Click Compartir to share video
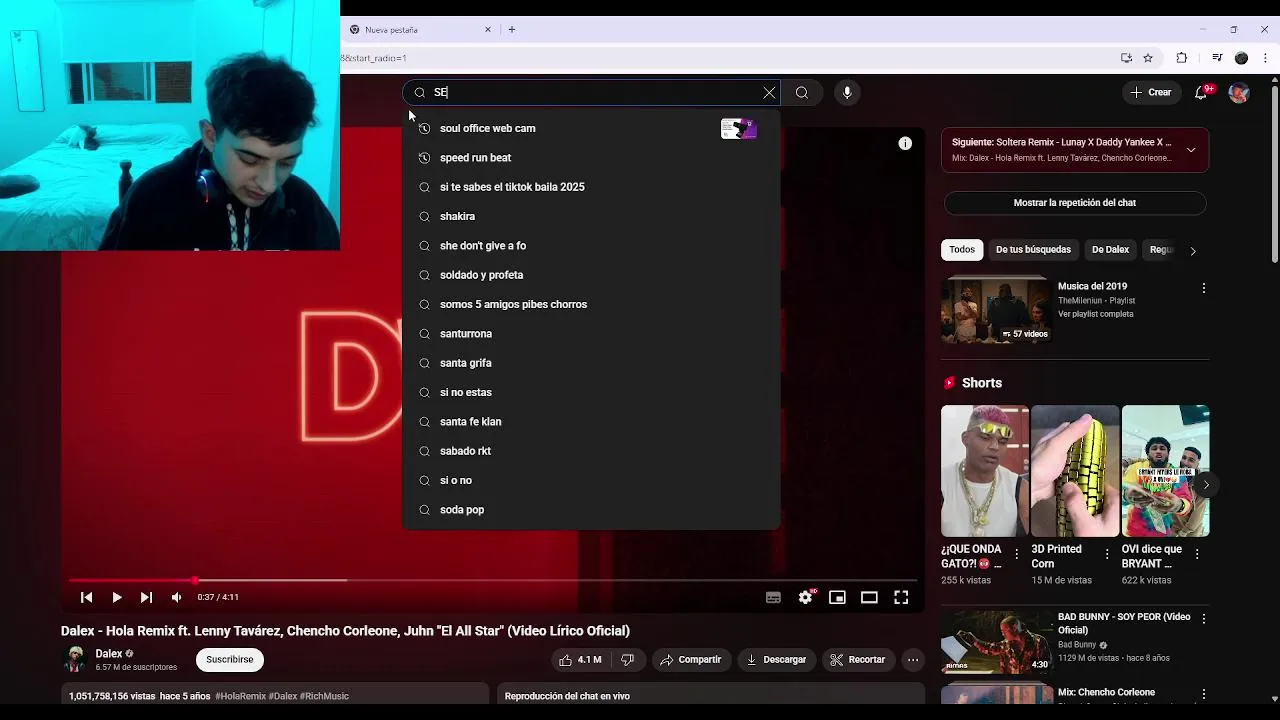 690,660
